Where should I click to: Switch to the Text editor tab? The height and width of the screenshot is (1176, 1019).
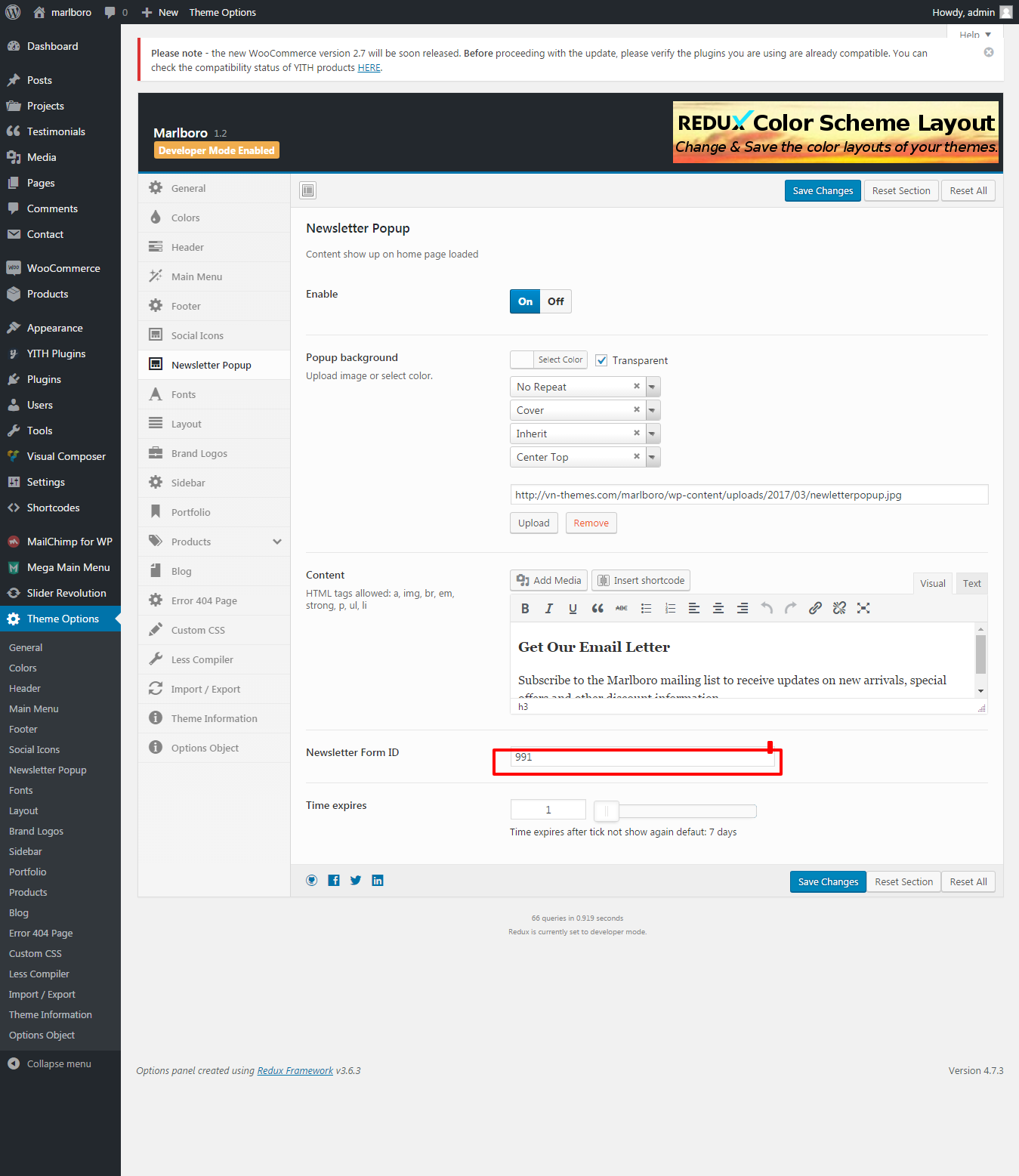(x=971, y=583)
